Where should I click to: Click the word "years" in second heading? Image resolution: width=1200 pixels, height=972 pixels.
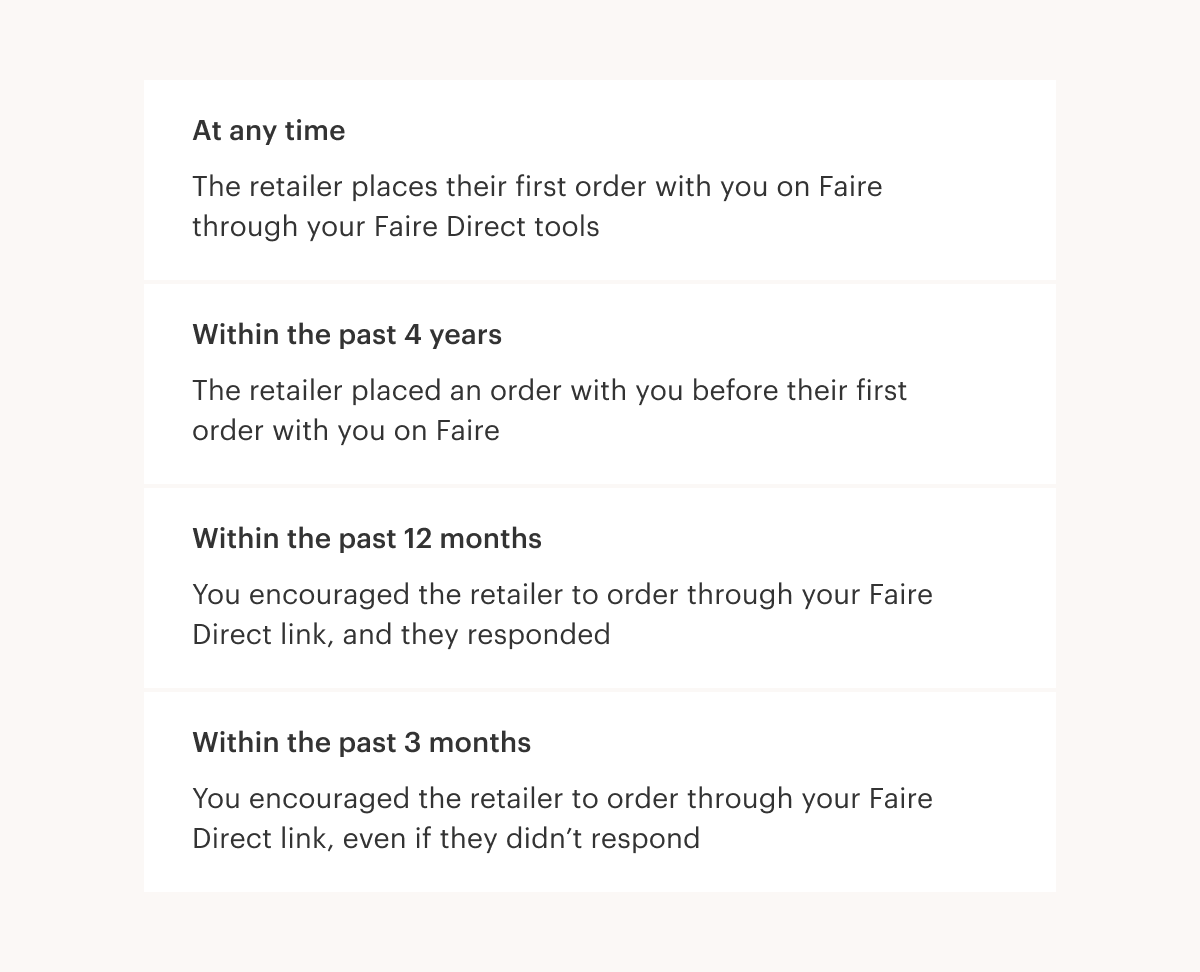pos(466,335)
